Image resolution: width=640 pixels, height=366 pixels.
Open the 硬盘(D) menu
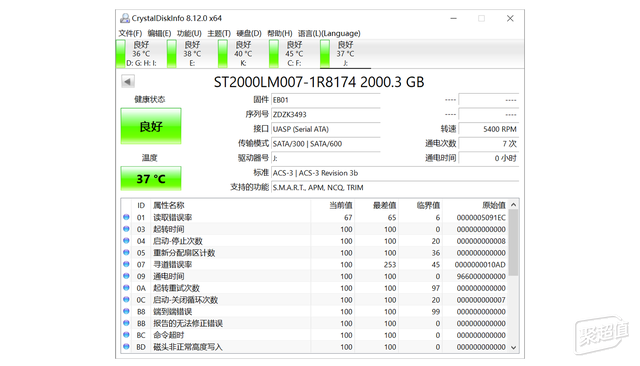[x=249, y=33]
